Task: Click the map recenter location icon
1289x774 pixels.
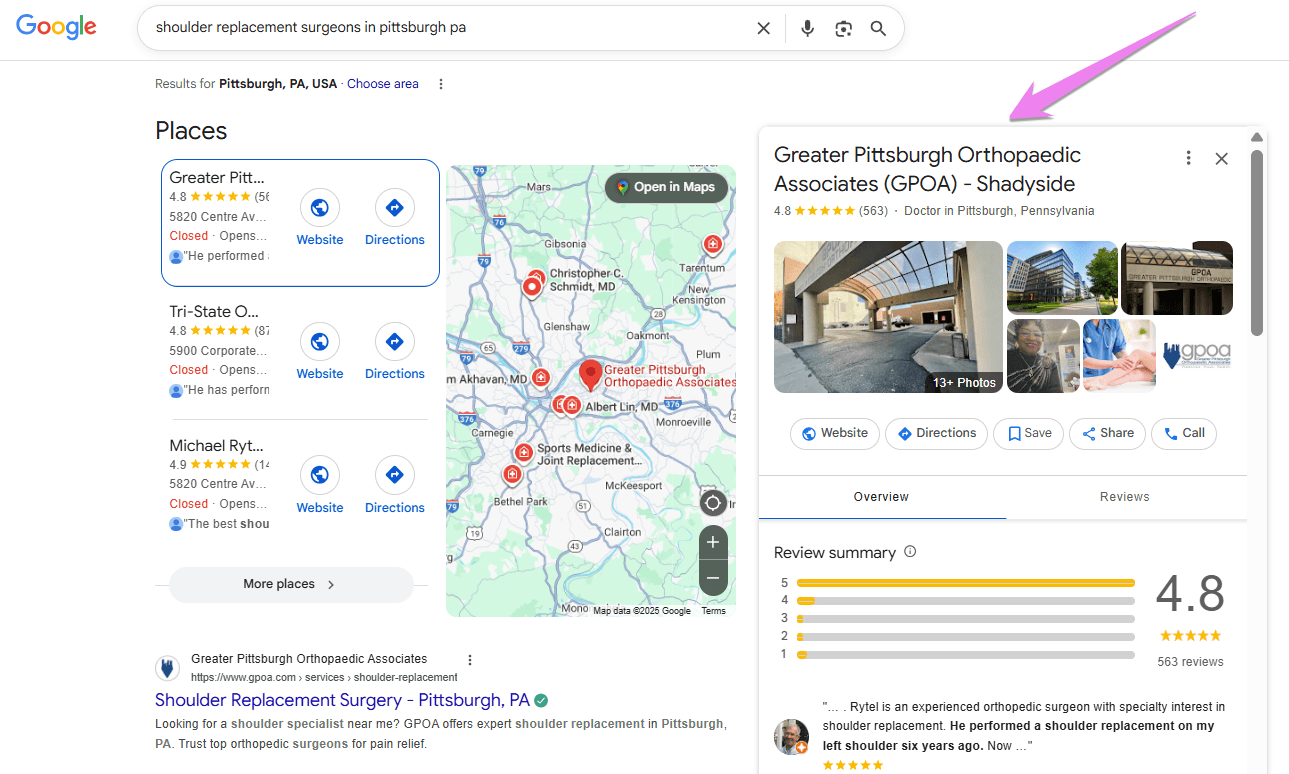Action: pos(712,502)
